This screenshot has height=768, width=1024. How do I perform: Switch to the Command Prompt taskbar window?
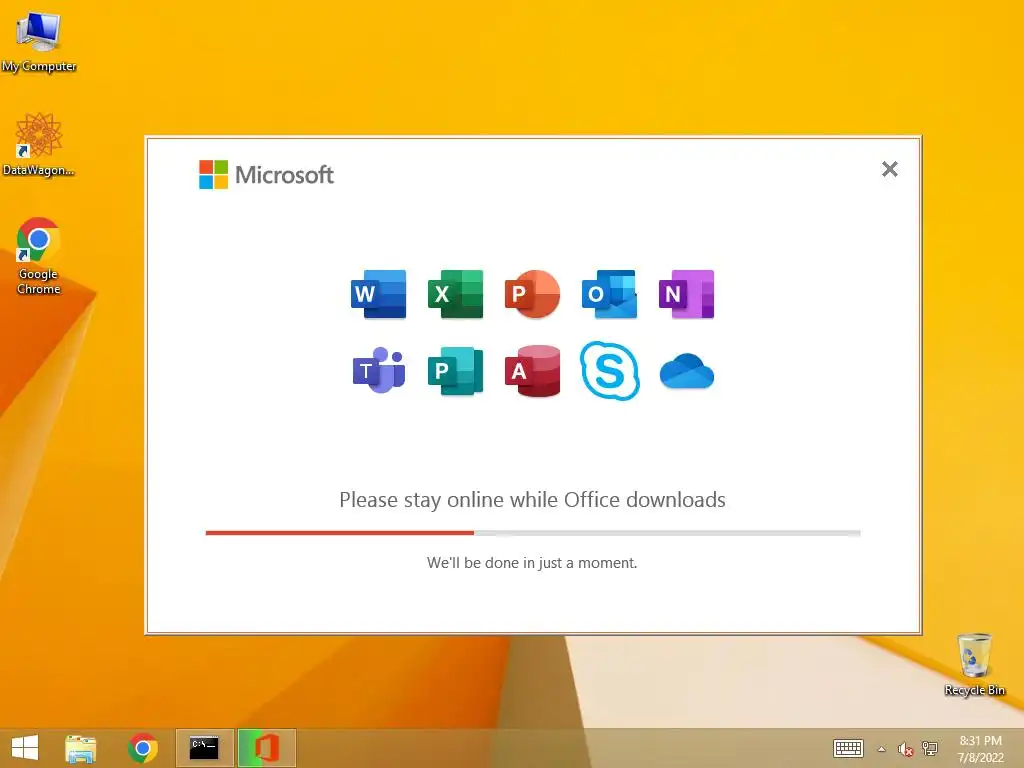point(204,748)
